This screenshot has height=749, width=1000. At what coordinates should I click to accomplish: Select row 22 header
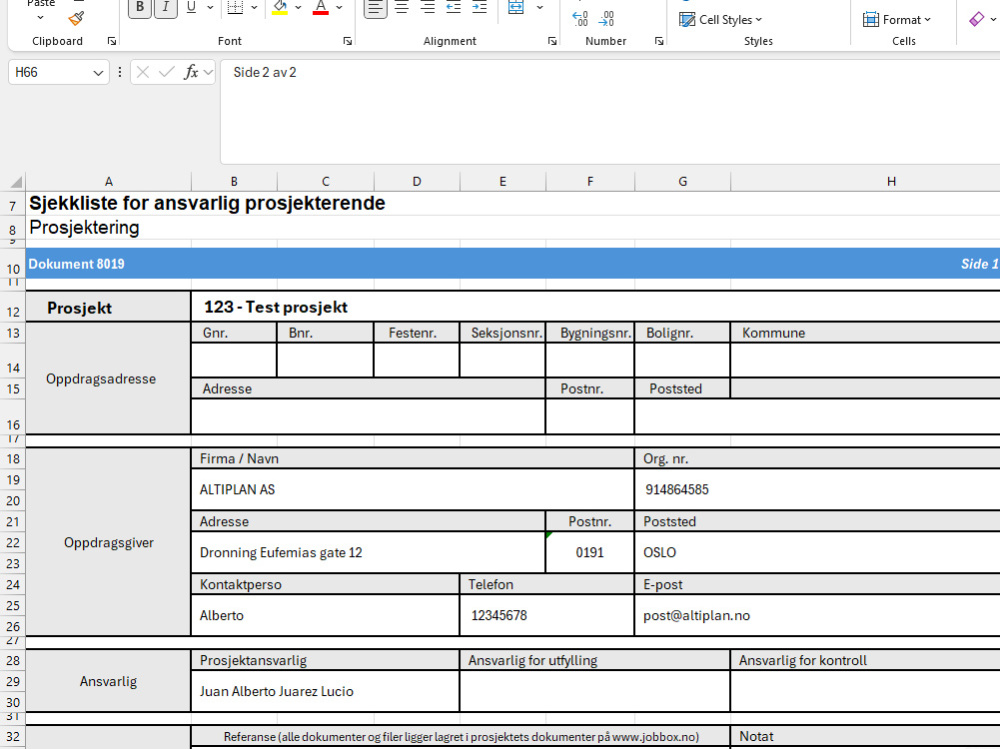pyautogui.click(x=13, y=543)
